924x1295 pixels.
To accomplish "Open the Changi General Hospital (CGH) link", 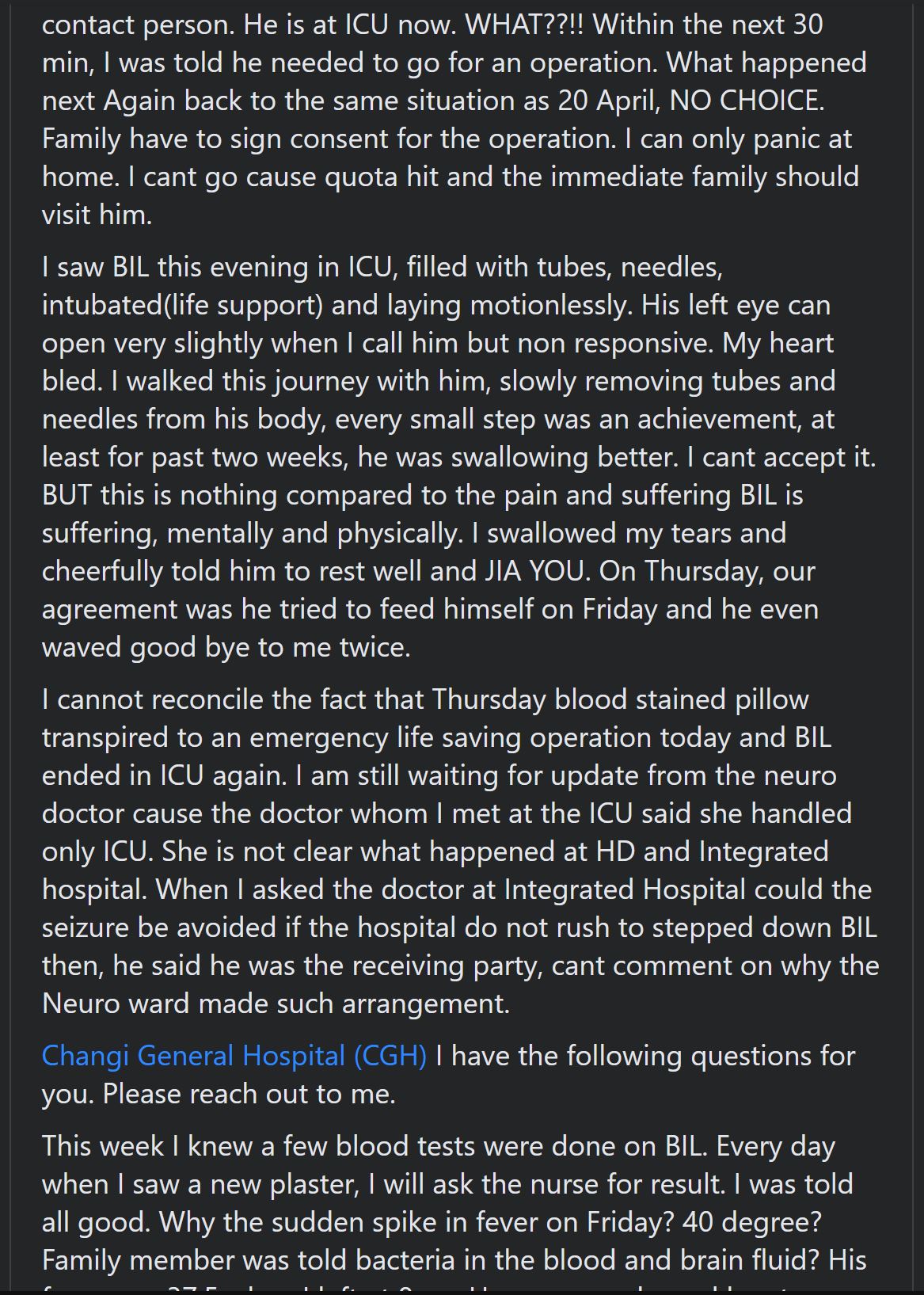I will pos(234,1056).
